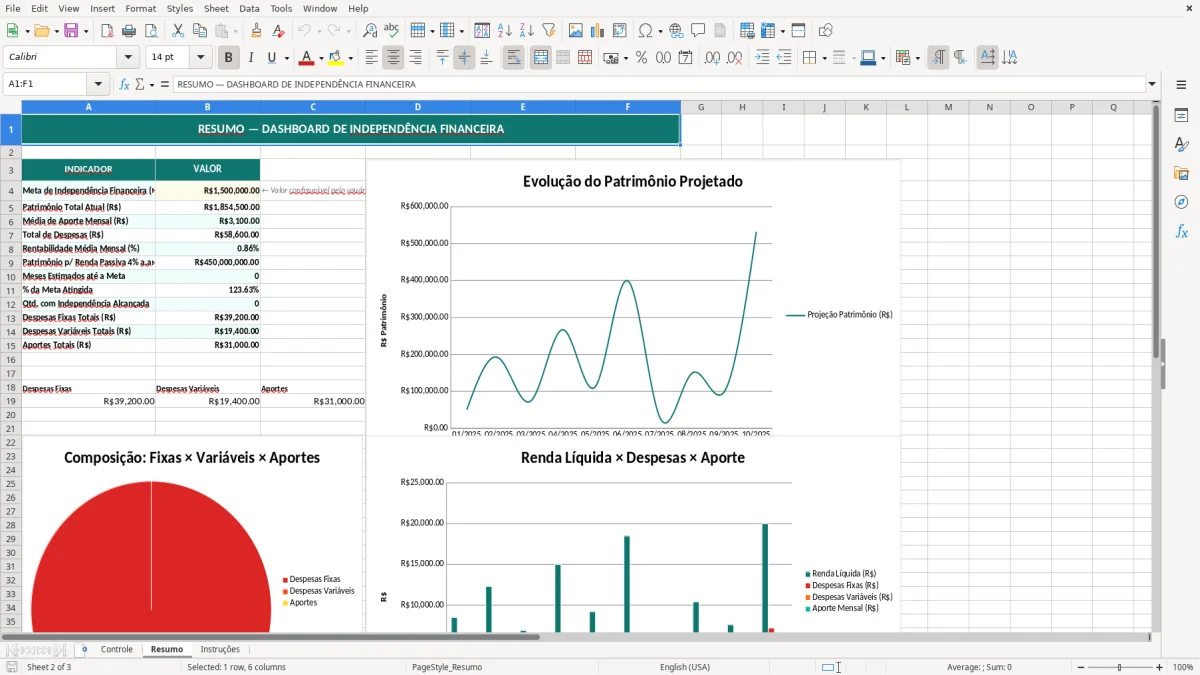The width and height of the screenshot is (1200, 675).
Task: Toggle Italic formatting
Action: [x=250, y=58]
